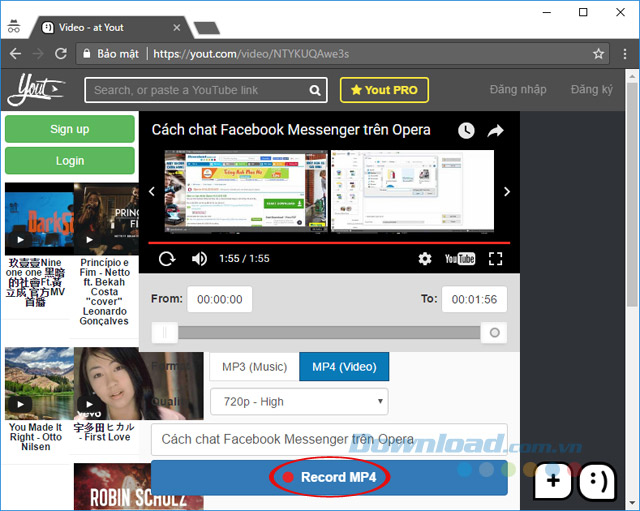The width and height of the screenshot is (640, 511).
Task: Click the title field Cách chat Facebook Messenger
Action: [329, 439]
